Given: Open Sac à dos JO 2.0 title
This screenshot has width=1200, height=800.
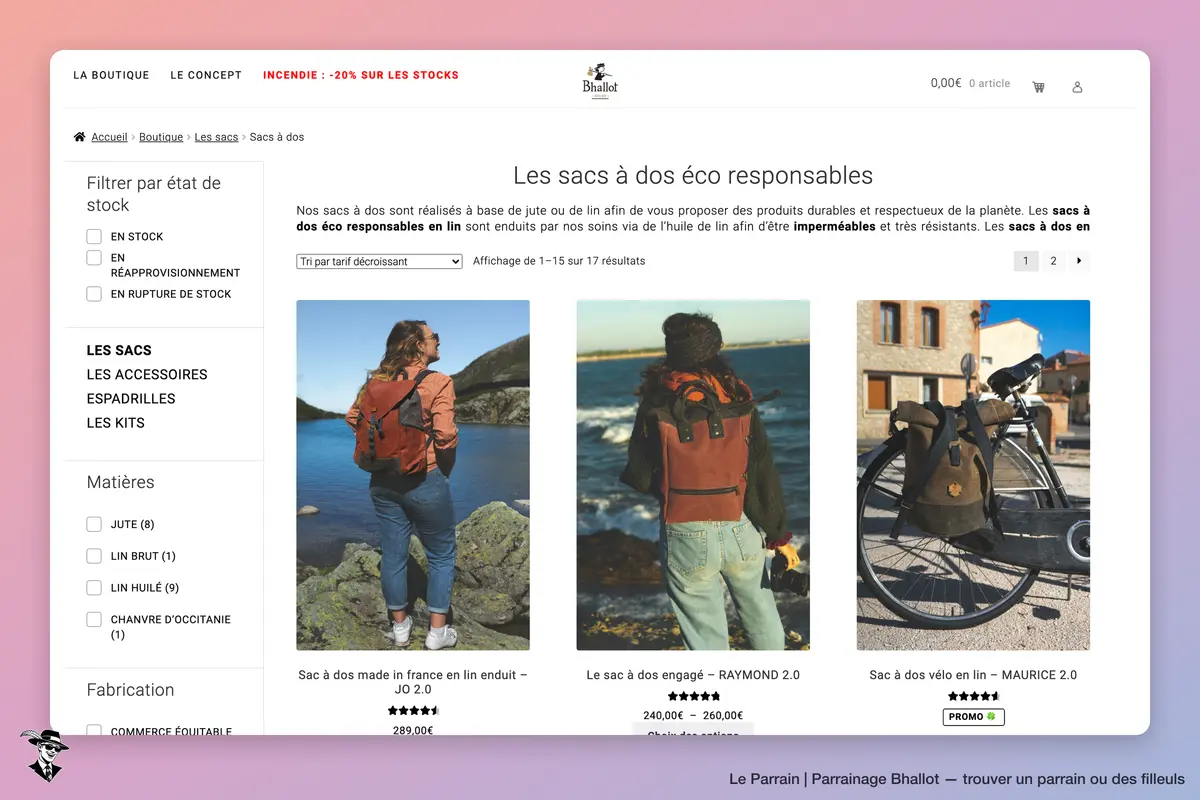Looking at the screenshot, I should (413, 682).
